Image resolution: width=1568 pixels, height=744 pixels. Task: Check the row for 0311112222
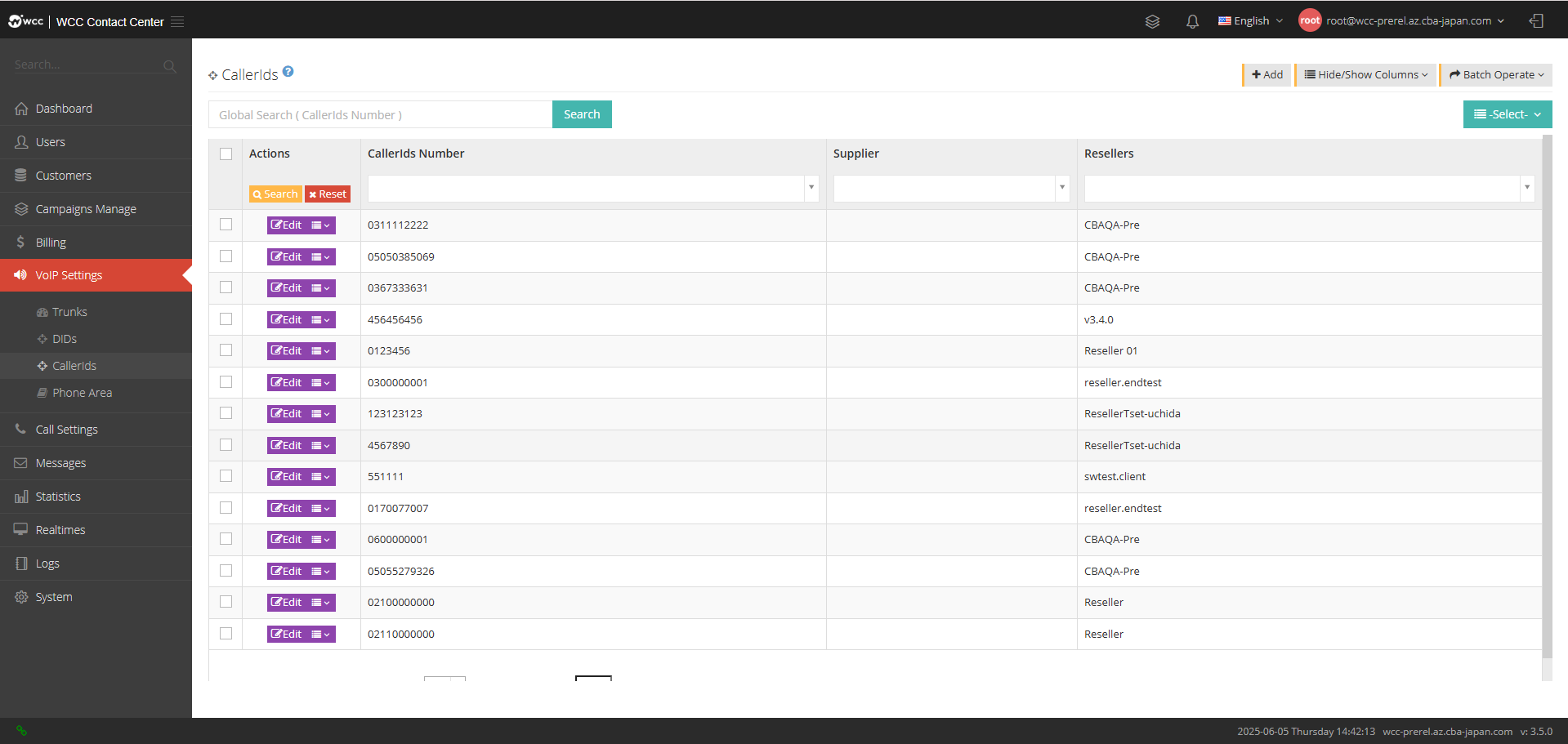click(x=226, y=225)
